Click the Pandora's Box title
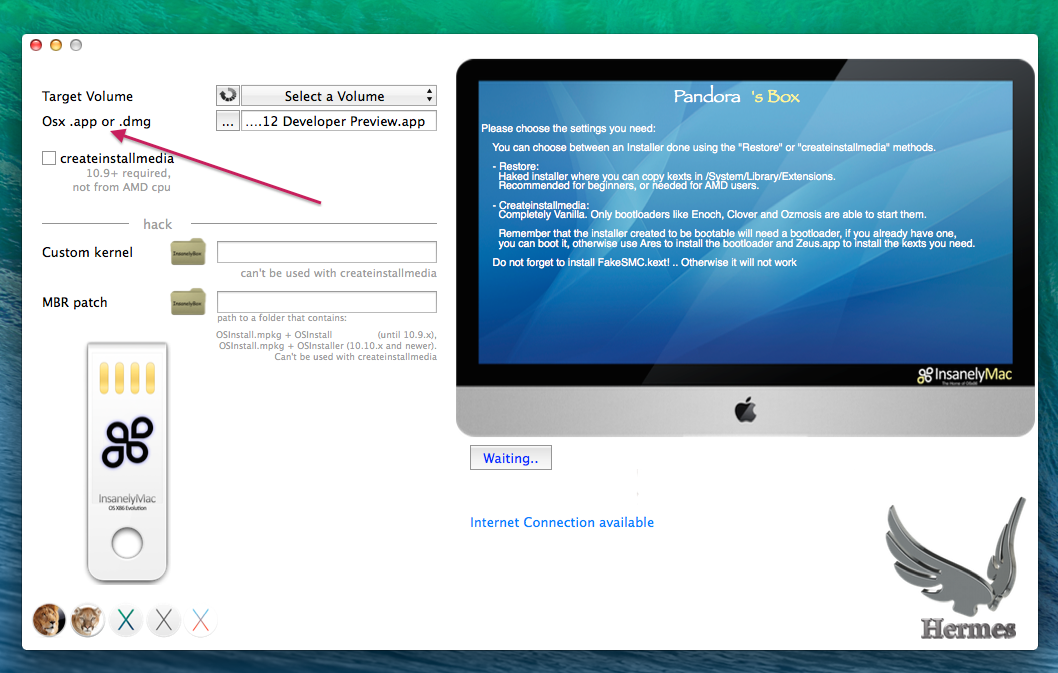 point(737,97)
